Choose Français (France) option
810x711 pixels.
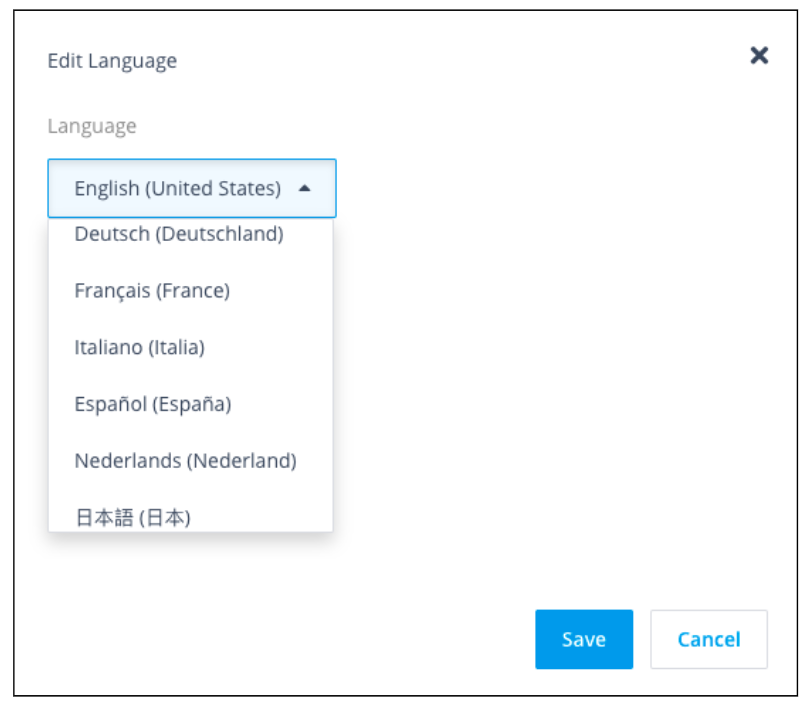point(152,291)
